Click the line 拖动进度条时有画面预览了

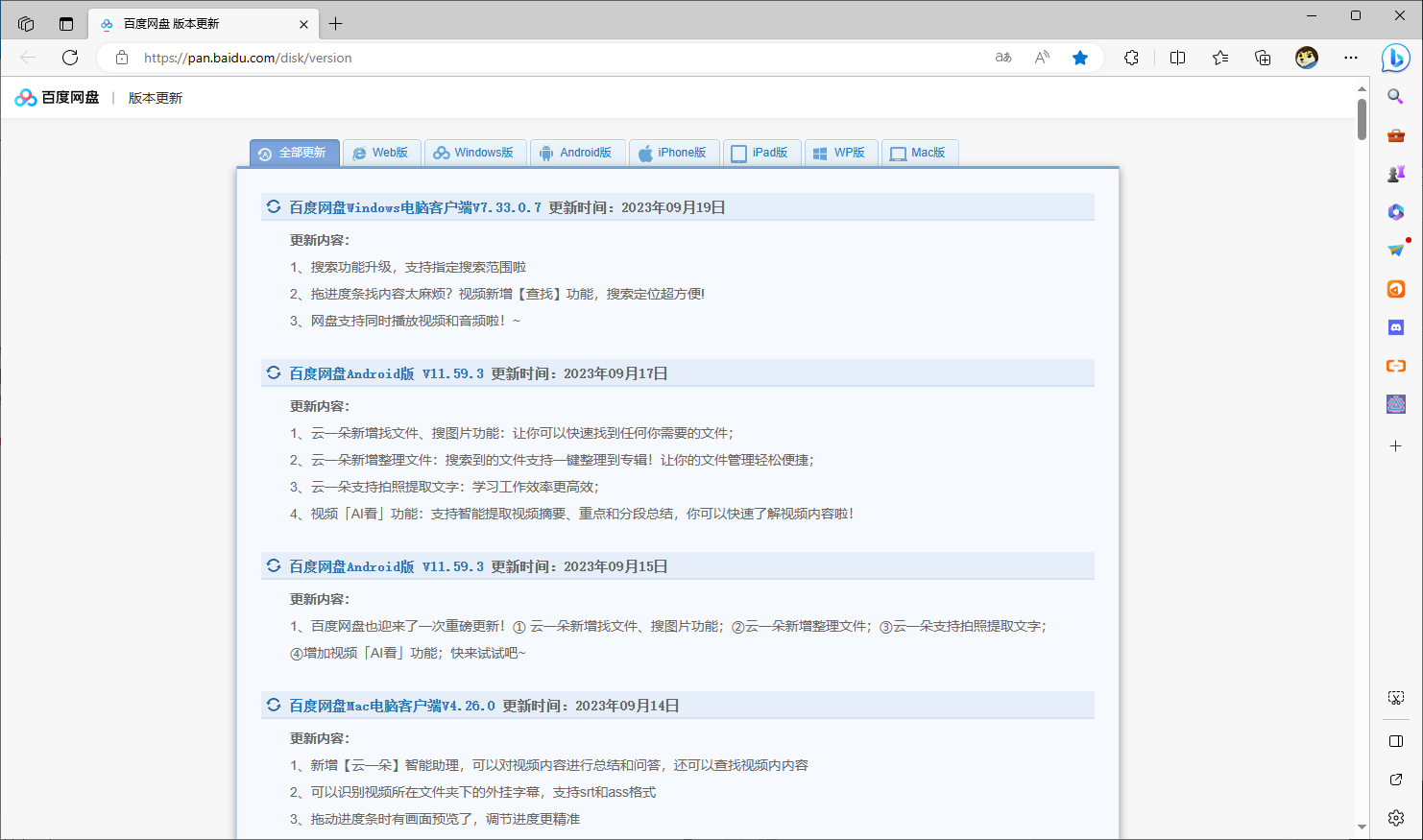(x=435, y=819)
